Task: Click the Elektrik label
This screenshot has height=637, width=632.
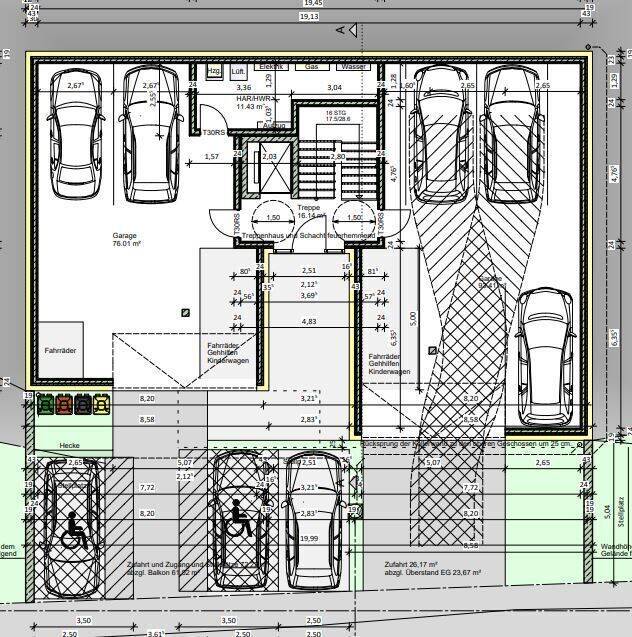Action: point(273,66)
